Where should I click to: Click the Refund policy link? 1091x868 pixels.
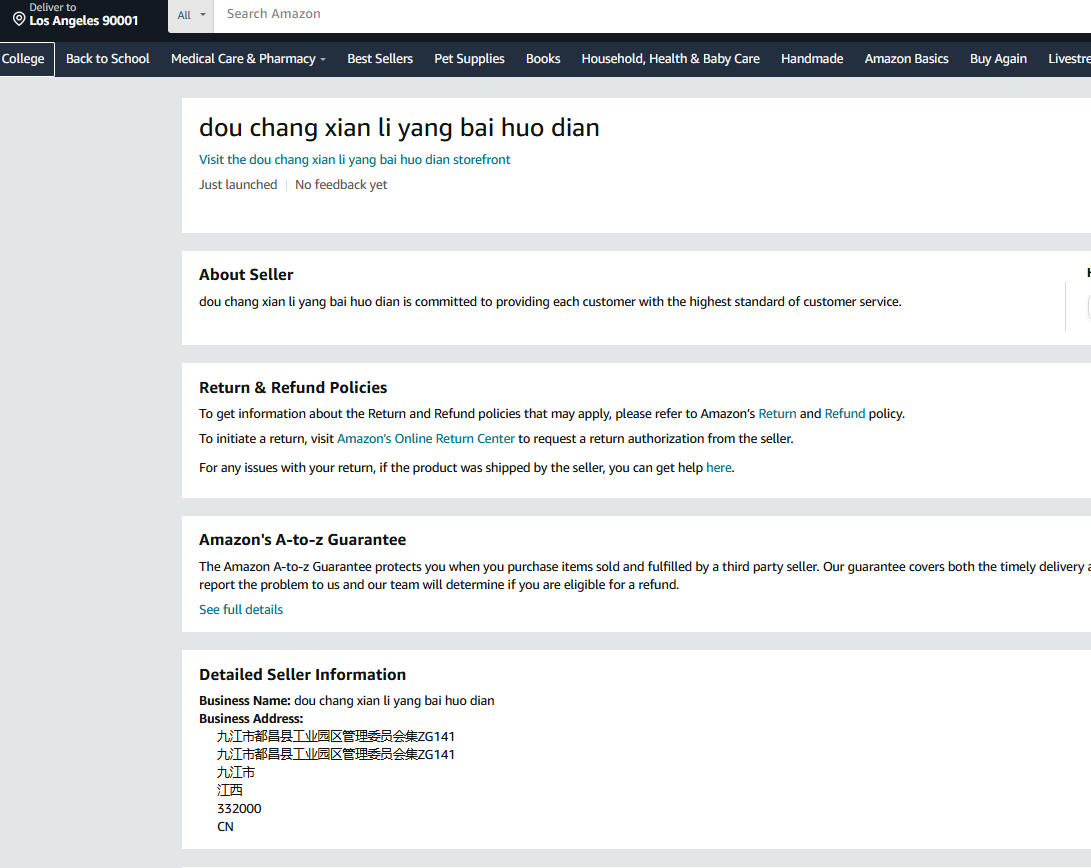coord(844,414)
